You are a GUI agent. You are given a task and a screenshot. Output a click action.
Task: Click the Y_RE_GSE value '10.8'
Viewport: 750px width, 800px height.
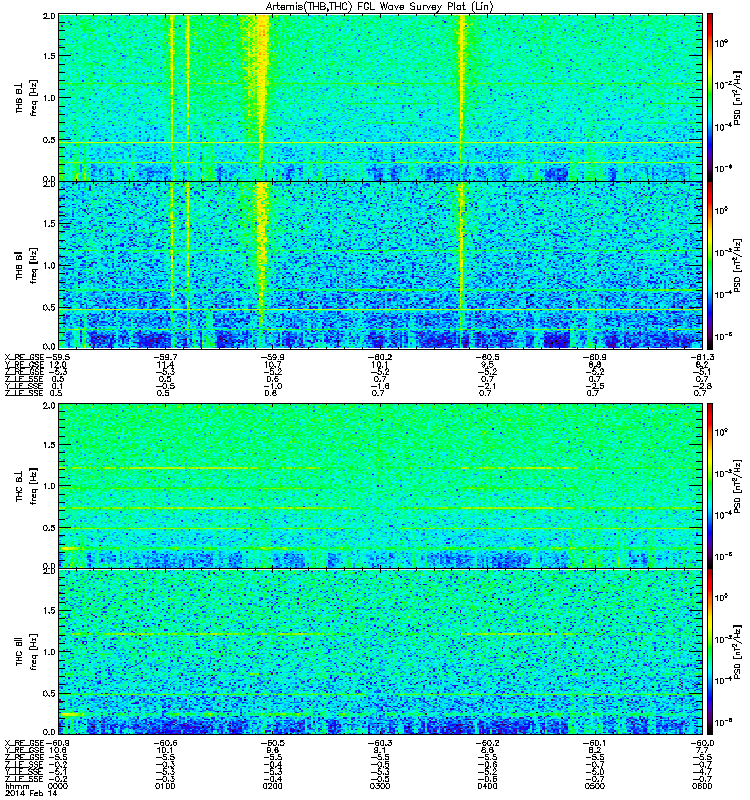point(58,750)
